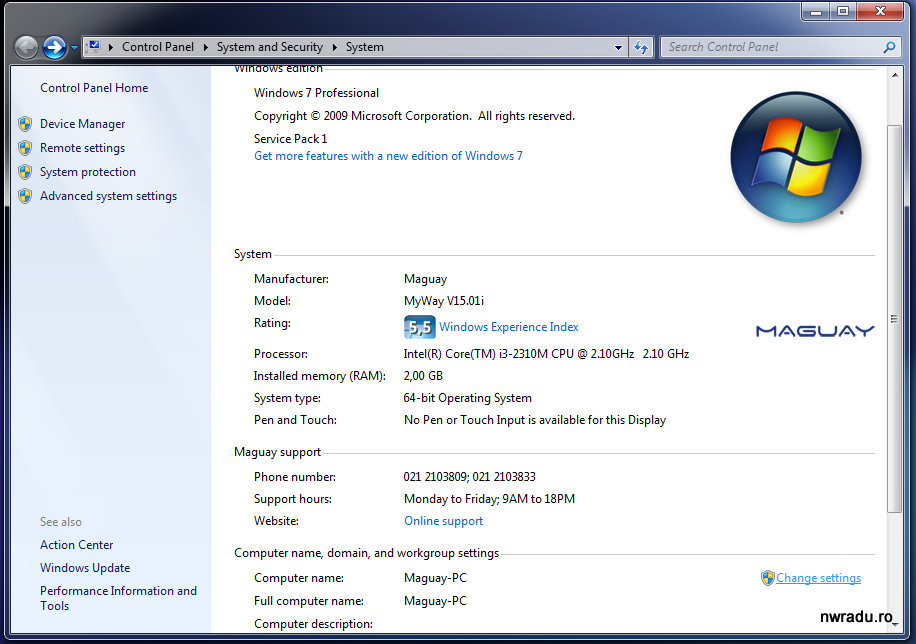Open Online support website link
Image resolution: width=916 pixels, height=644 pixels.
point(443,521)
